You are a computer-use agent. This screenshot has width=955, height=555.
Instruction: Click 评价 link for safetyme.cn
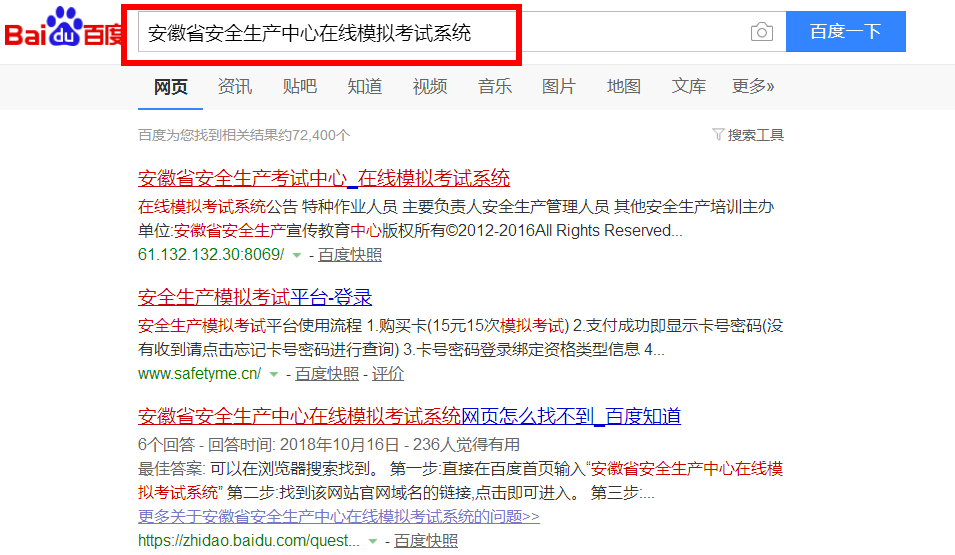click(388, 373)
